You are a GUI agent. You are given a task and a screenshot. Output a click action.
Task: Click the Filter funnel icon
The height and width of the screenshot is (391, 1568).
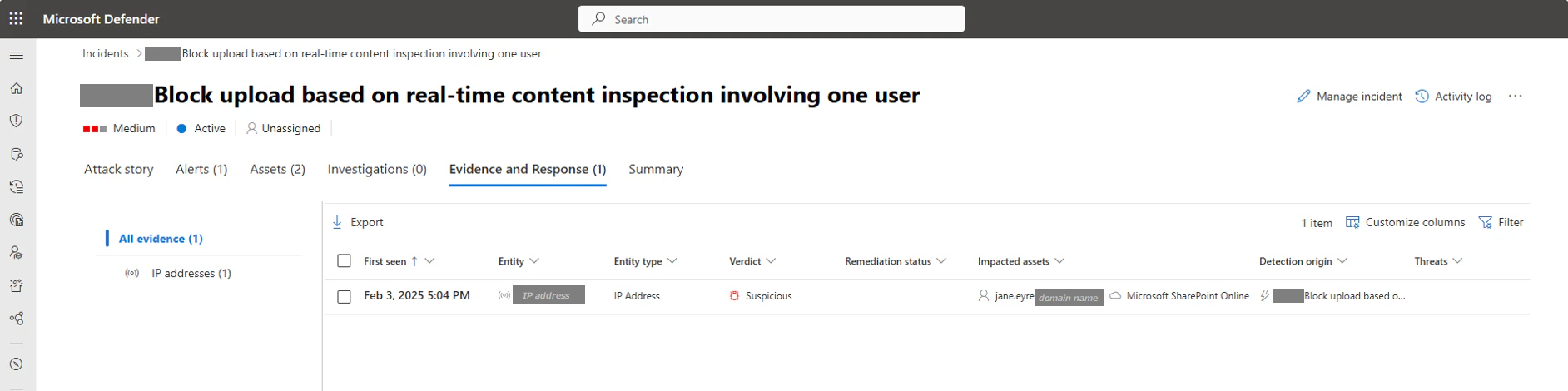point(1485,222)
